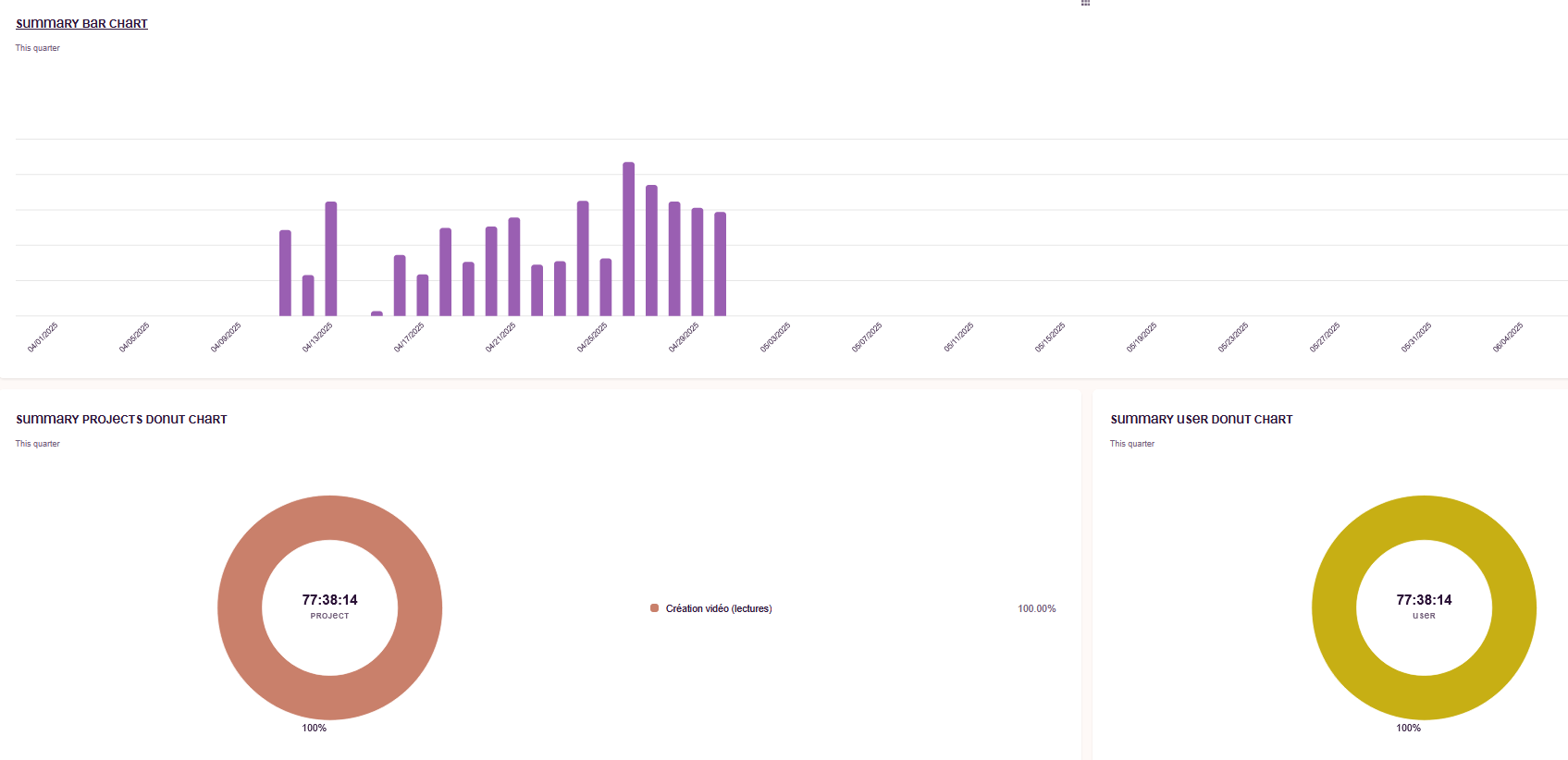Click the 100.00% value in projects legend
This screenshot has height=760, width=1568.
pyautogui.click(x=1036, y=608)
